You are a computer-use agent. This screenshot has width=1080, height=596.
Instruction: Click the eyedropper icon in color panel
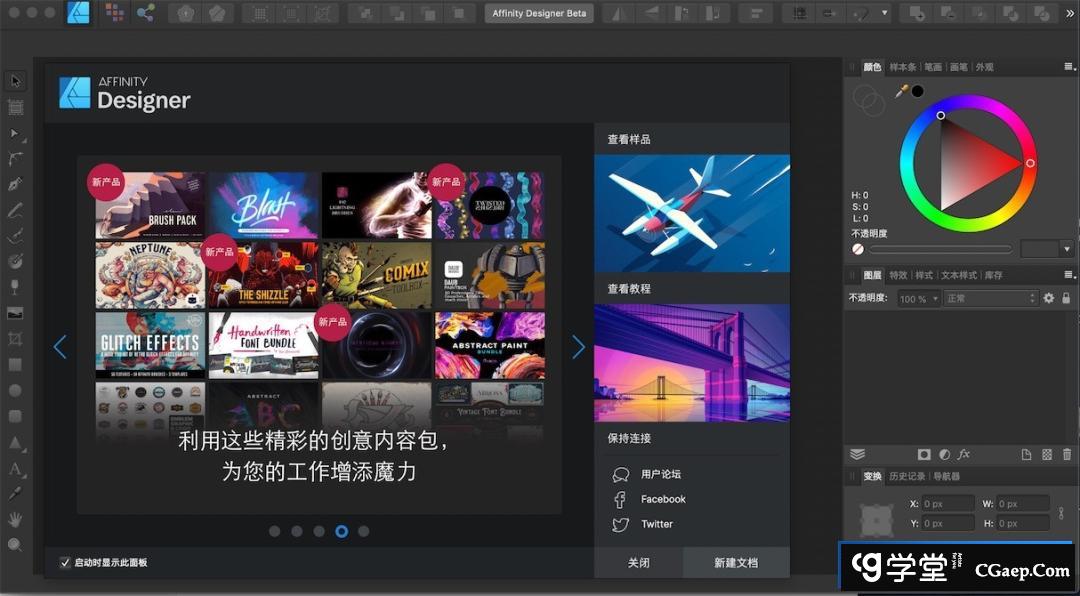pyautogui.click(x=900, y=91)
